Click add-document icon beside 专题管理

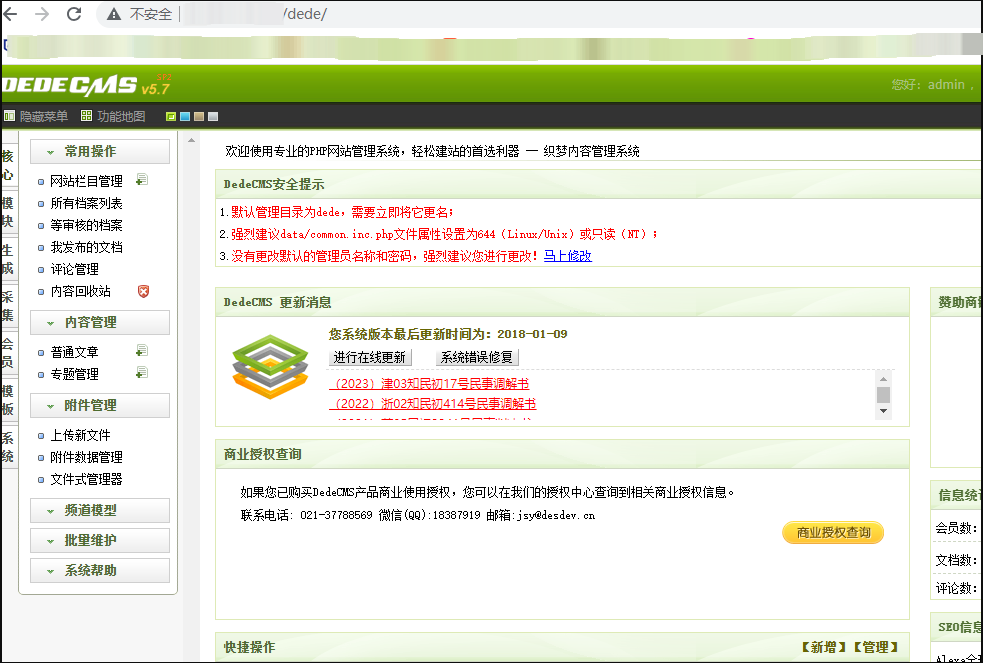(142, 373)
